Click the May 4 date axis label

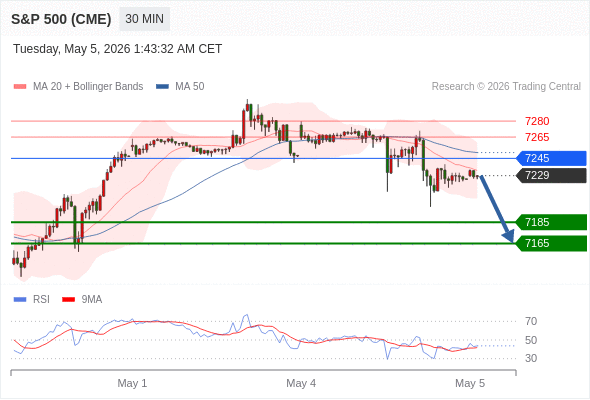301,383
